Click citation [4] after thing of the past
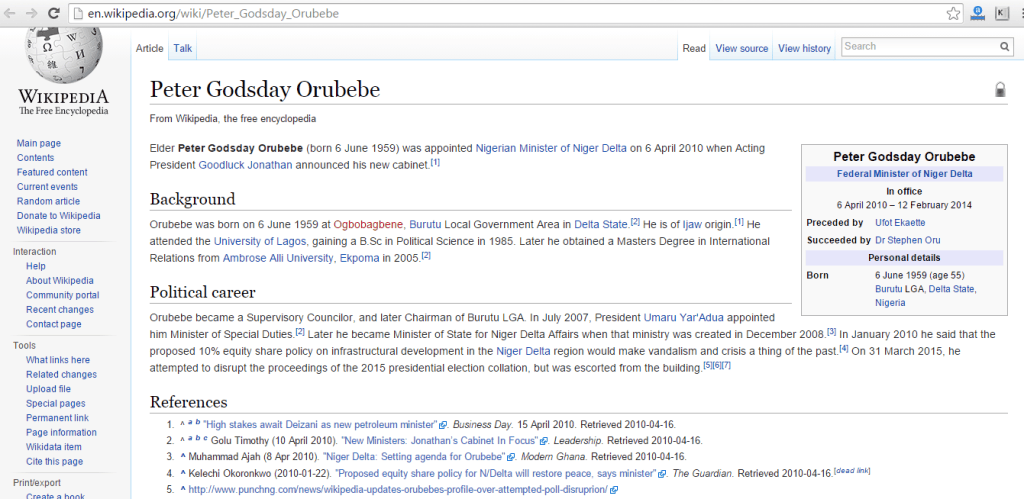The height and width of the screenshot is (499, 1024). click(844, 349)
